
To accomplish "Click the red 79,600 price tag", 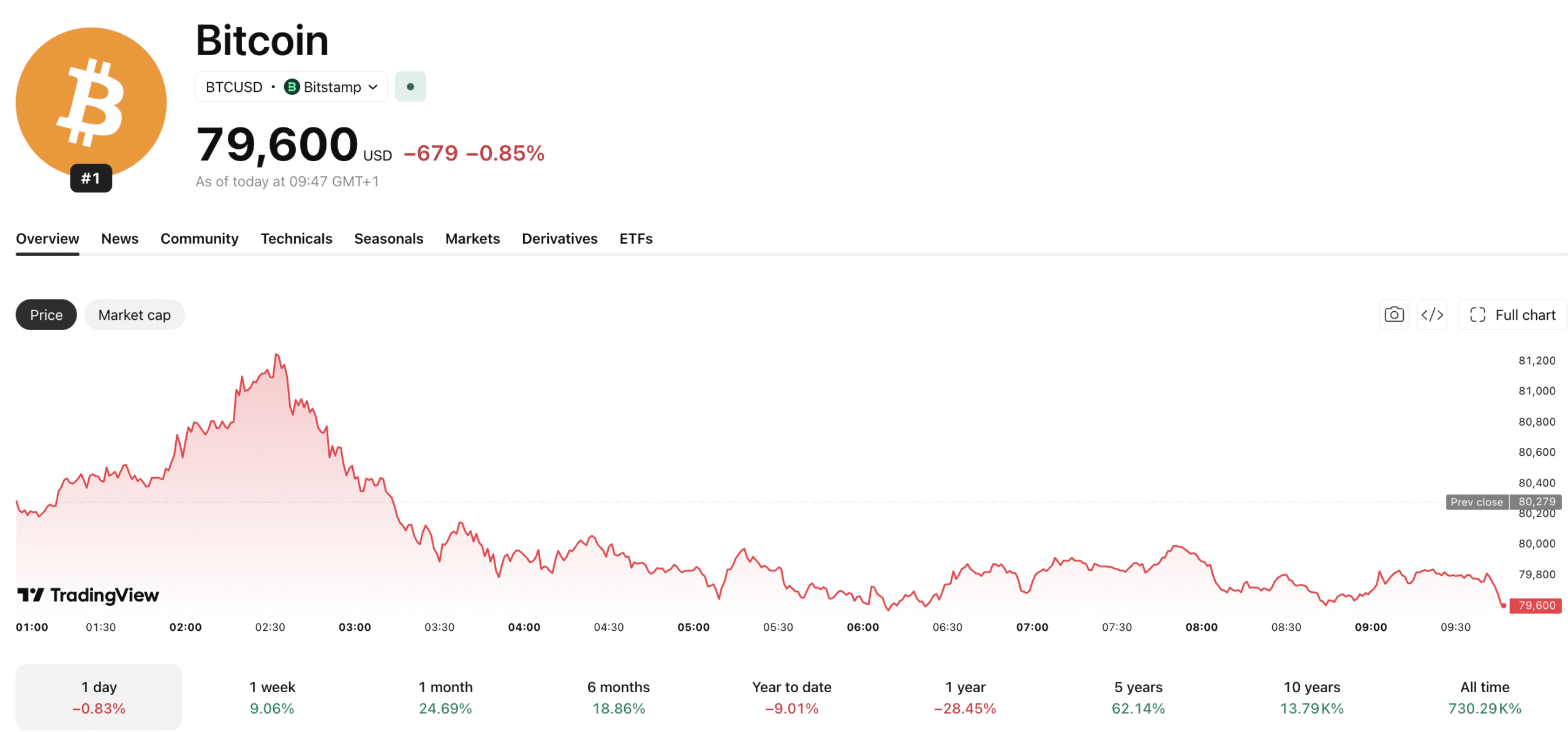I will 1536,605.
